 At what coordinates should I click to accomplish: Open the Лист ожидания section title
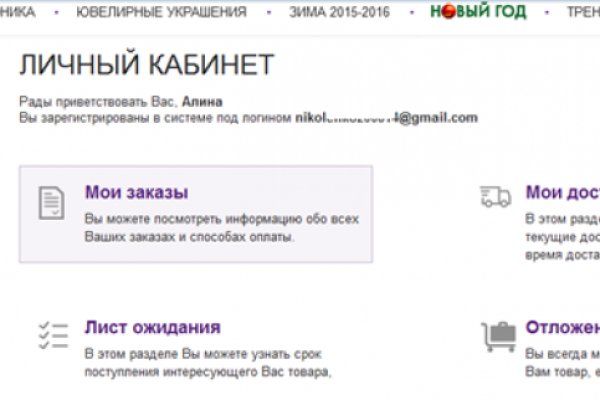(x=152, y=328)
